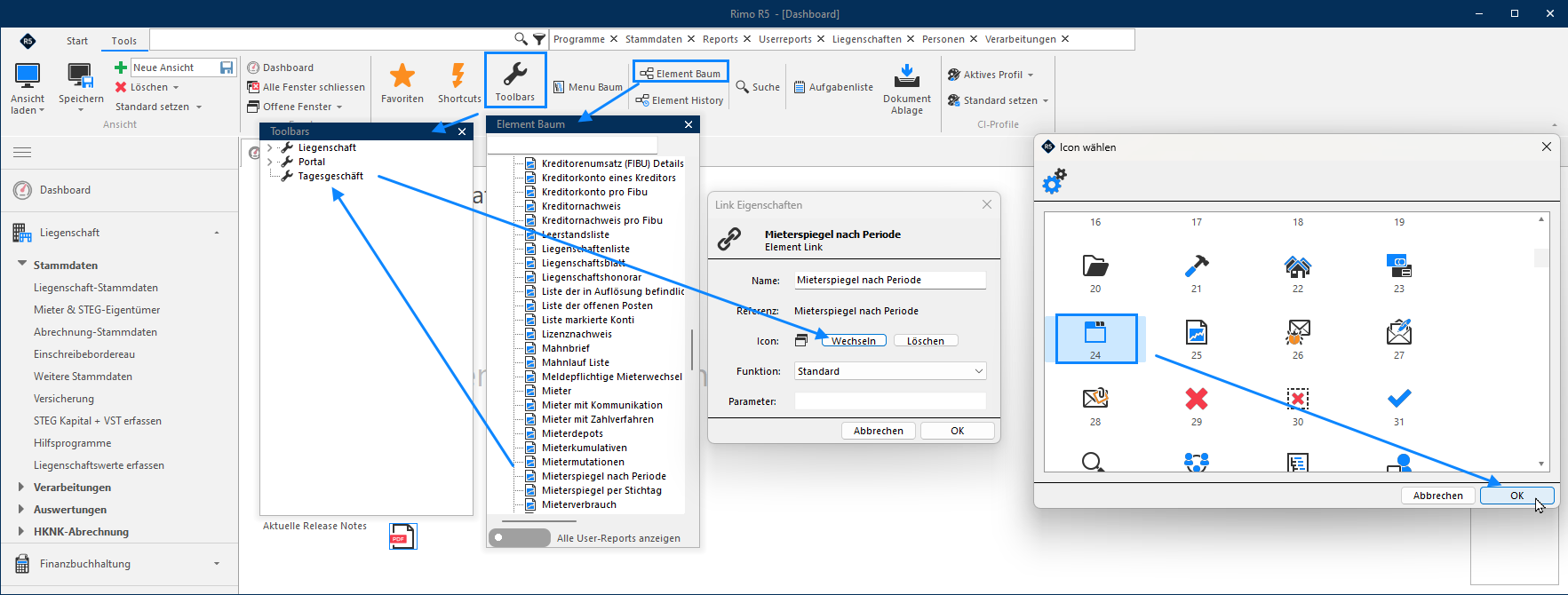Viewport: 1568px width, 595px height.
Task: Select the Programme filter tag
Action: [579, 39]
